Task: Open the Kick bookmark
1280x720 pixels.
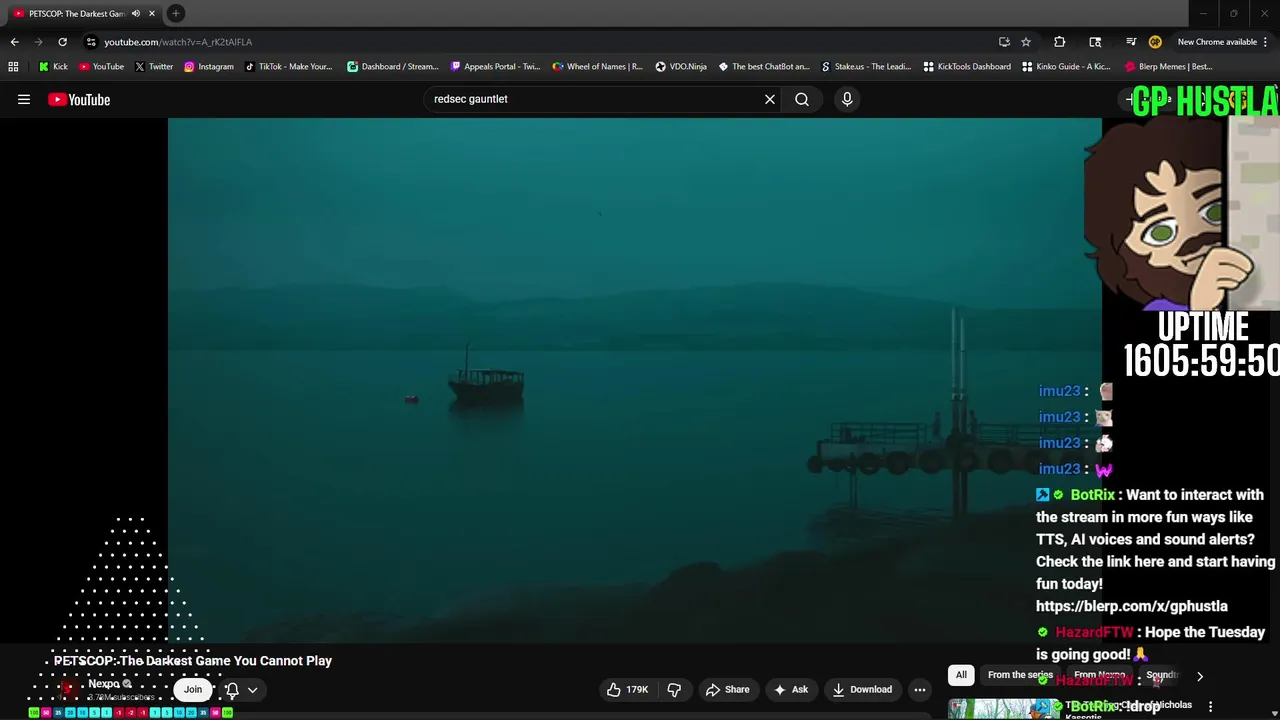Action: pyautogui.click(x=54, y=67)
